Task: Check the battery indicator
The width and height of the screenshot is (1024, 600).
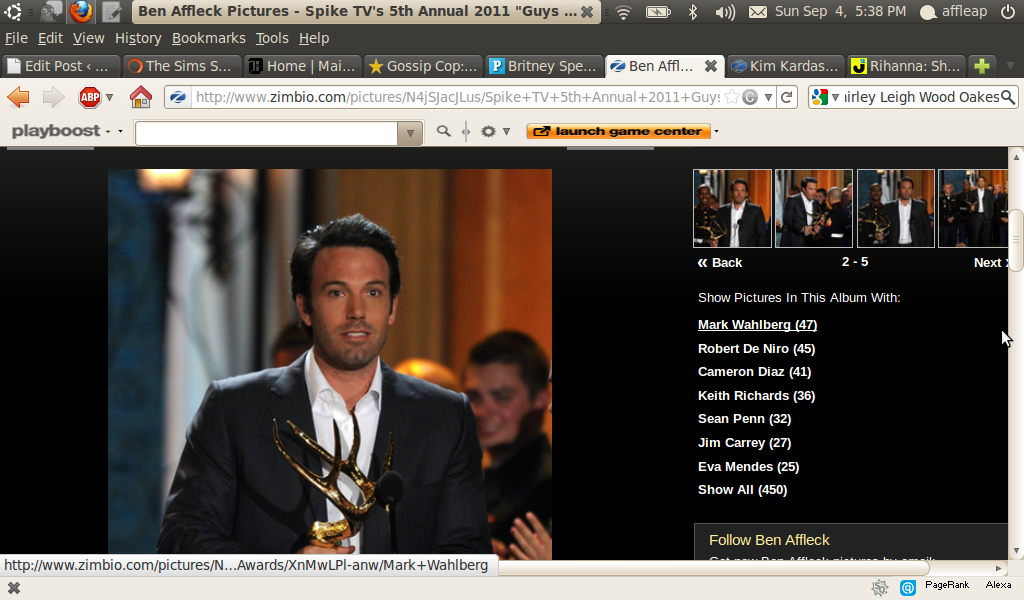Action: click(x=658, y=12)
